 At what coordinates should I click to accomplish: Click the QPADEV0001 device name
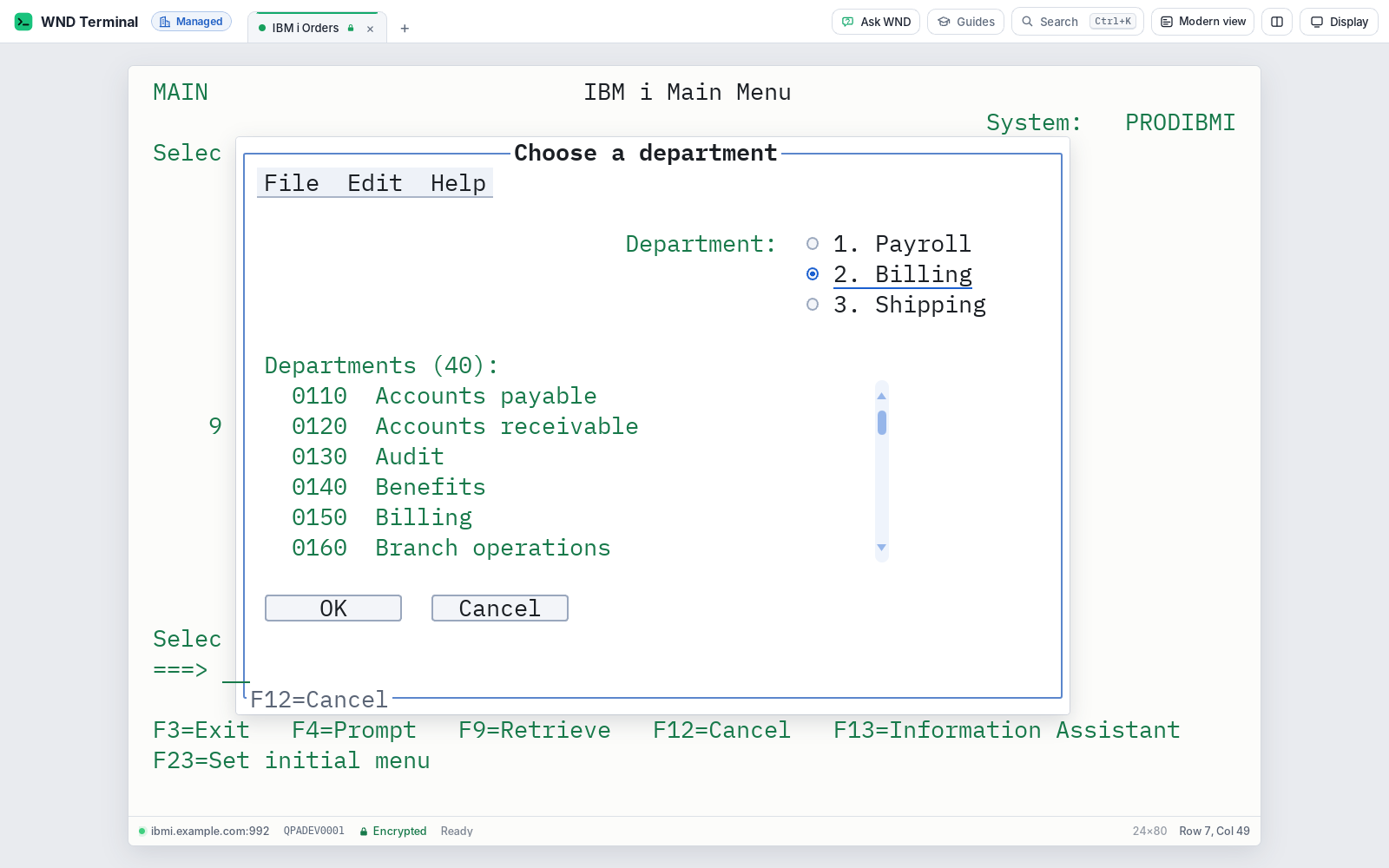pyautogui.click(x=314, y=832)
